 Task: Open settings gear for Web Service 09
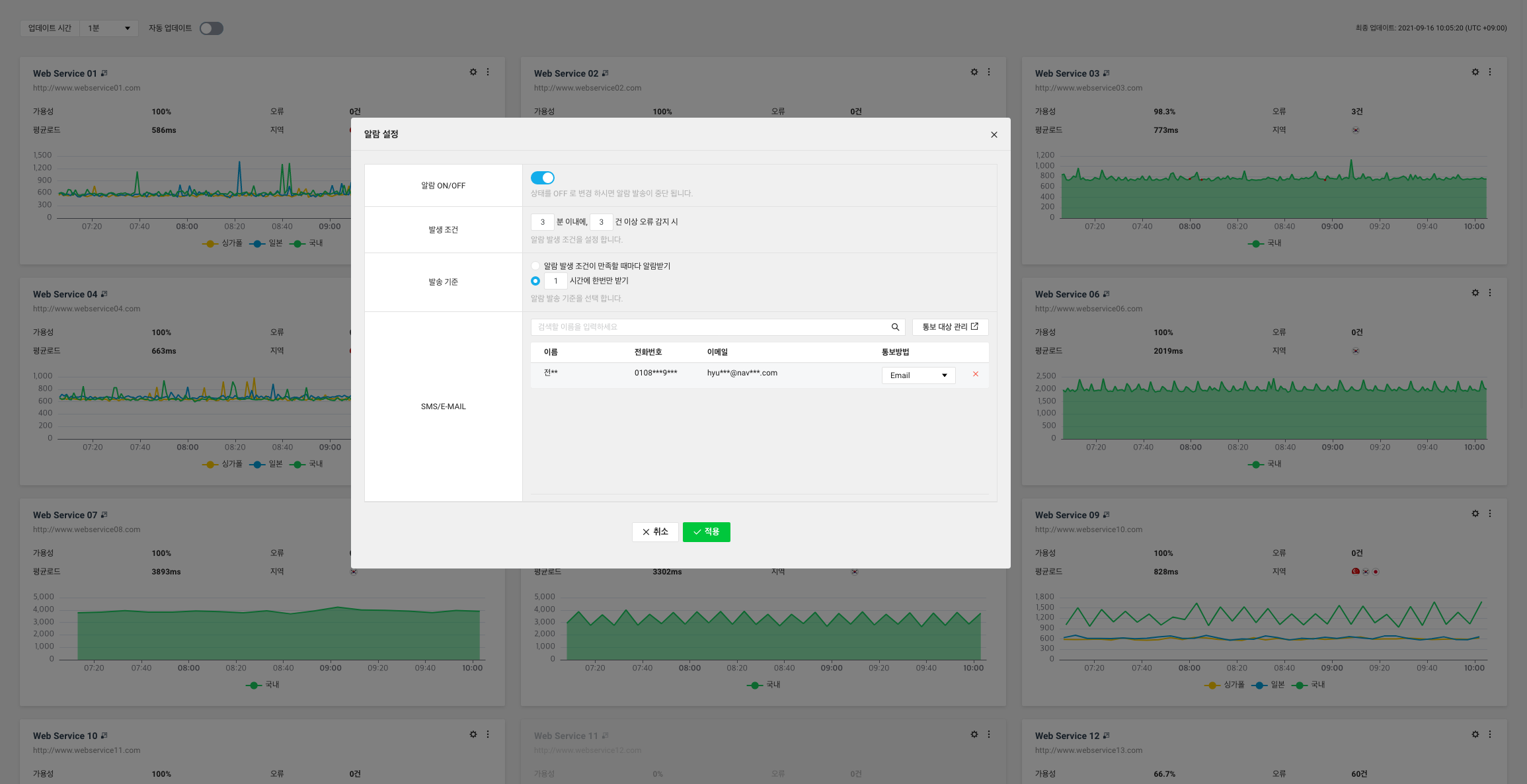pos(1475,514)
